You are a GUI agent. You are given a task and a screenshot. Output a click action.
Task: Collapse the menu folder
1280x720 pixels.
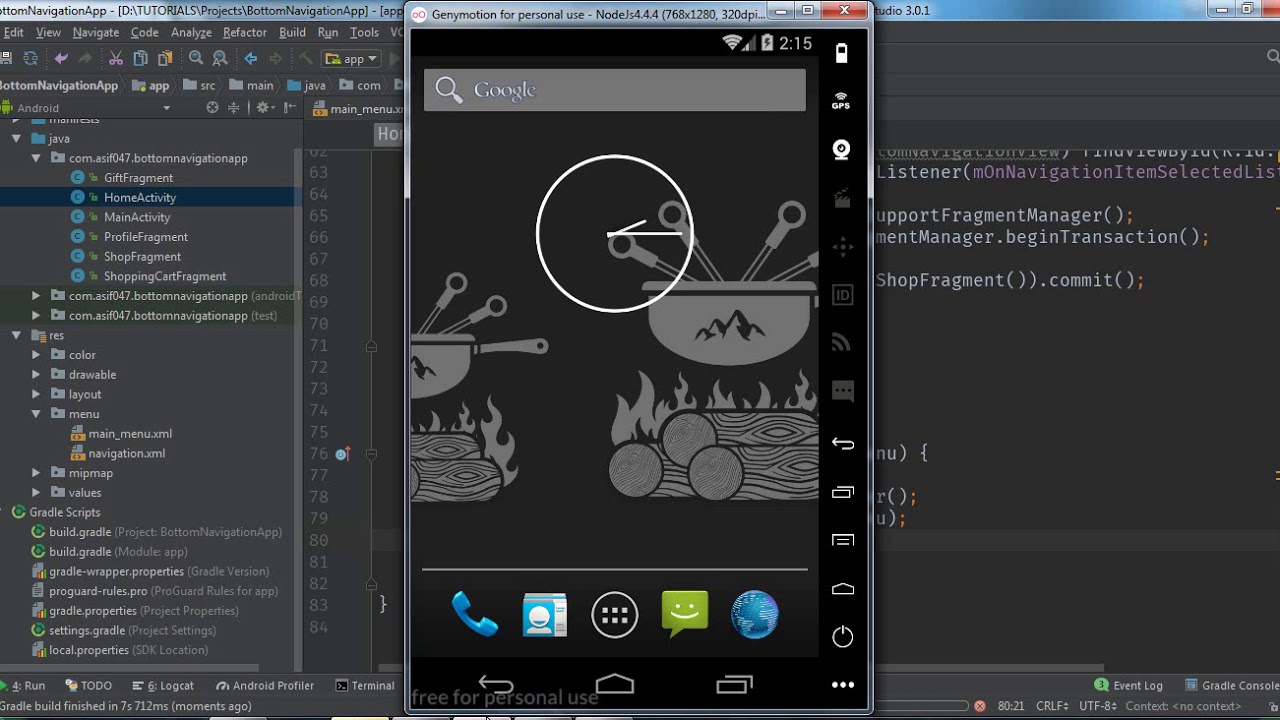pyautogui.click(x=36, y=414)
